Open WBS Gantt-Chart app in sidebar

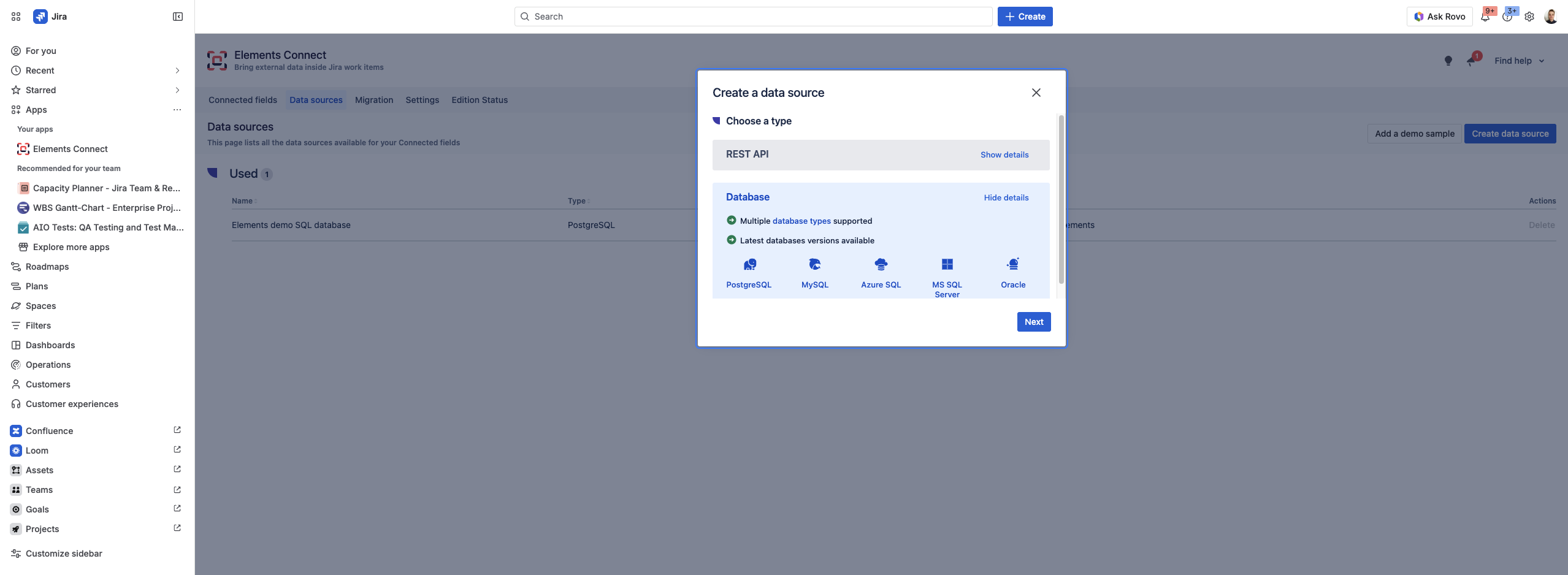(x=101, y=208)
